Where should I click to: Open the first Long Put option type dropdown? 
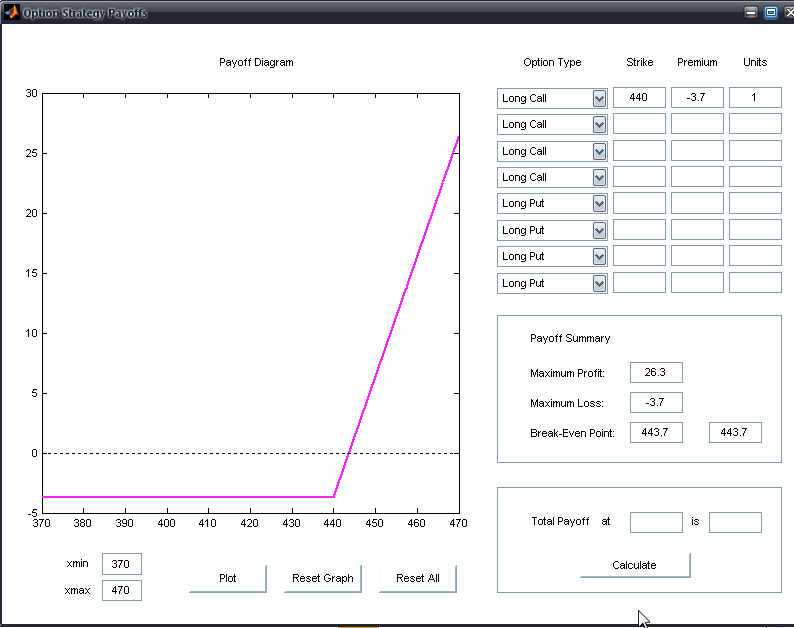552,203
